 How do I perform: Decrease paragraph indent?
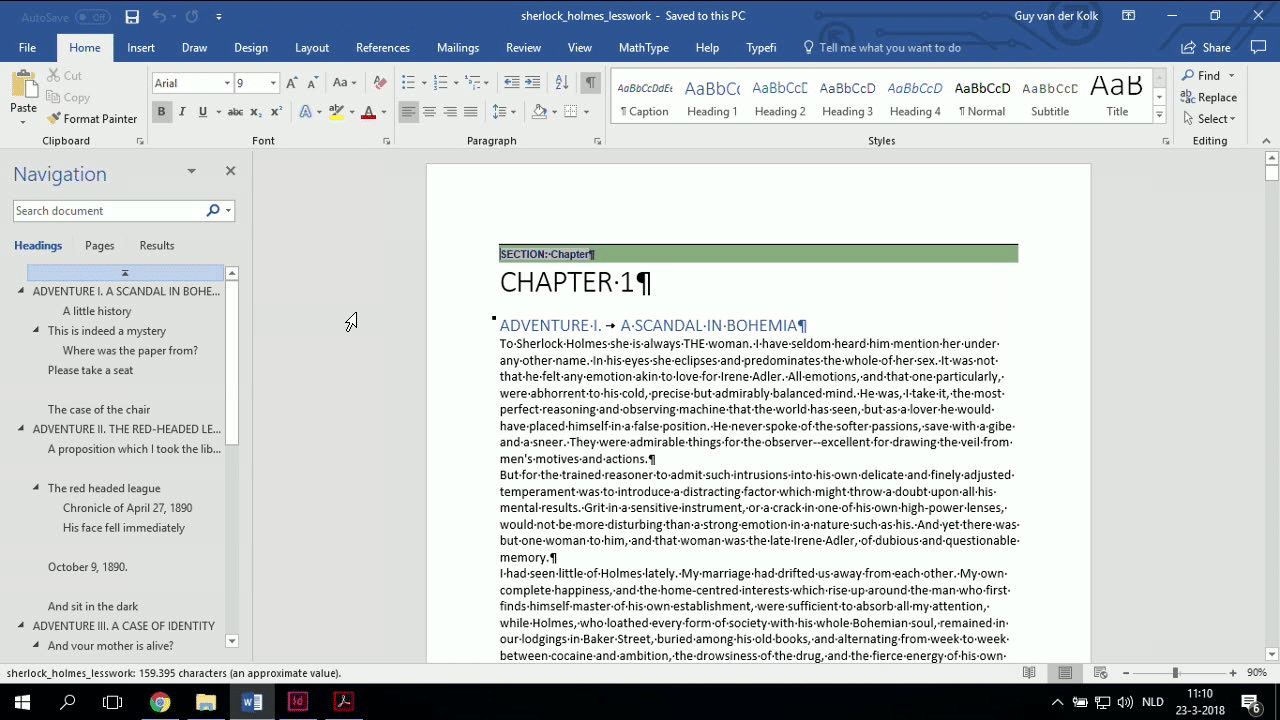512,83
